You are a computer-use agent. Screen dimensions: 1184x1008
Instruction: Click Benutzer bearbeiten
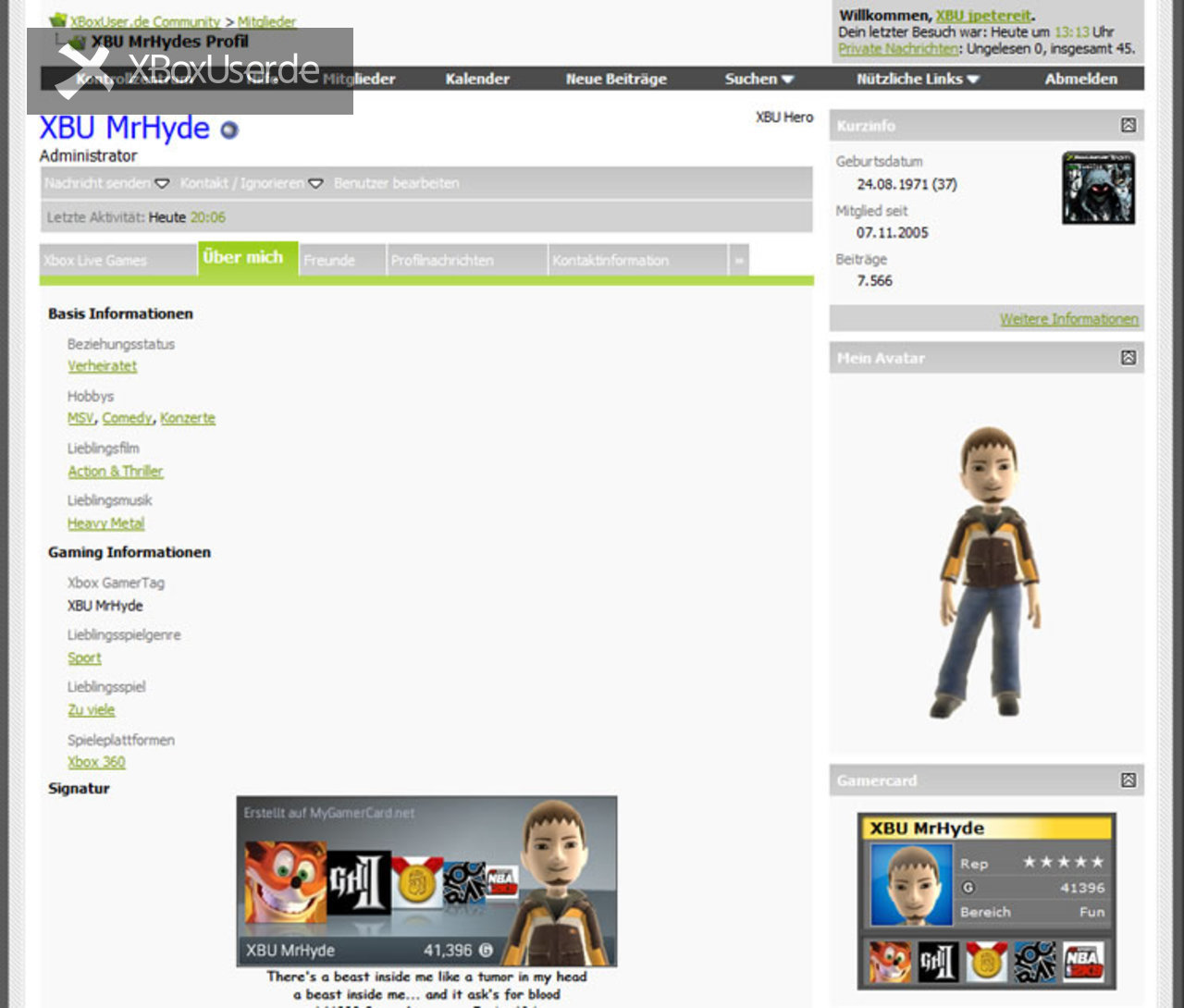(x=396, y=183)
